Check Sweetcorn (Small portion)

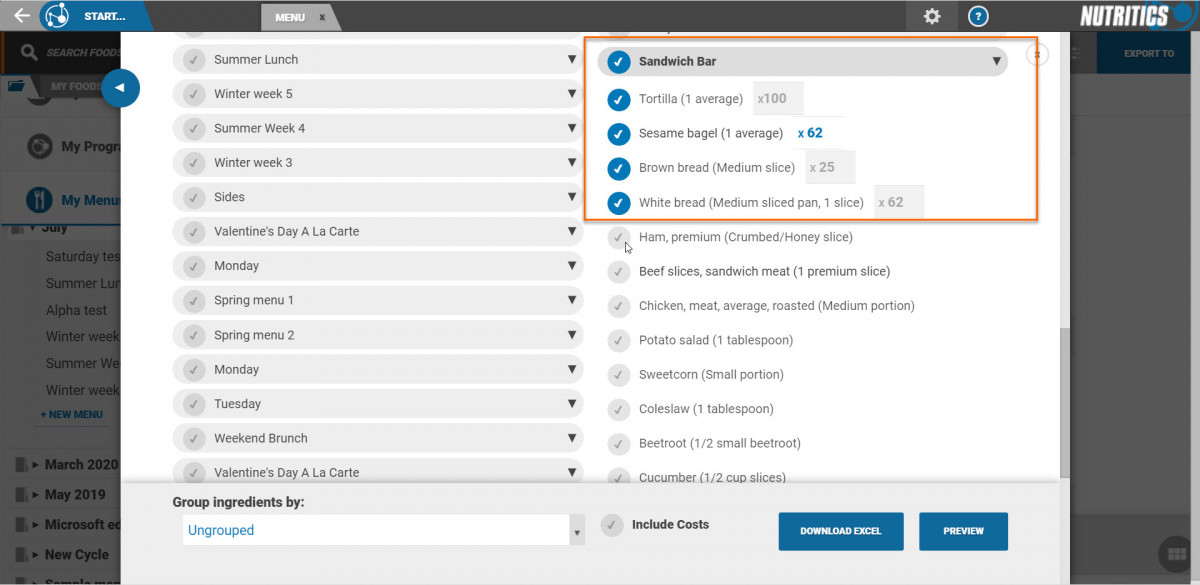point(619,374)
